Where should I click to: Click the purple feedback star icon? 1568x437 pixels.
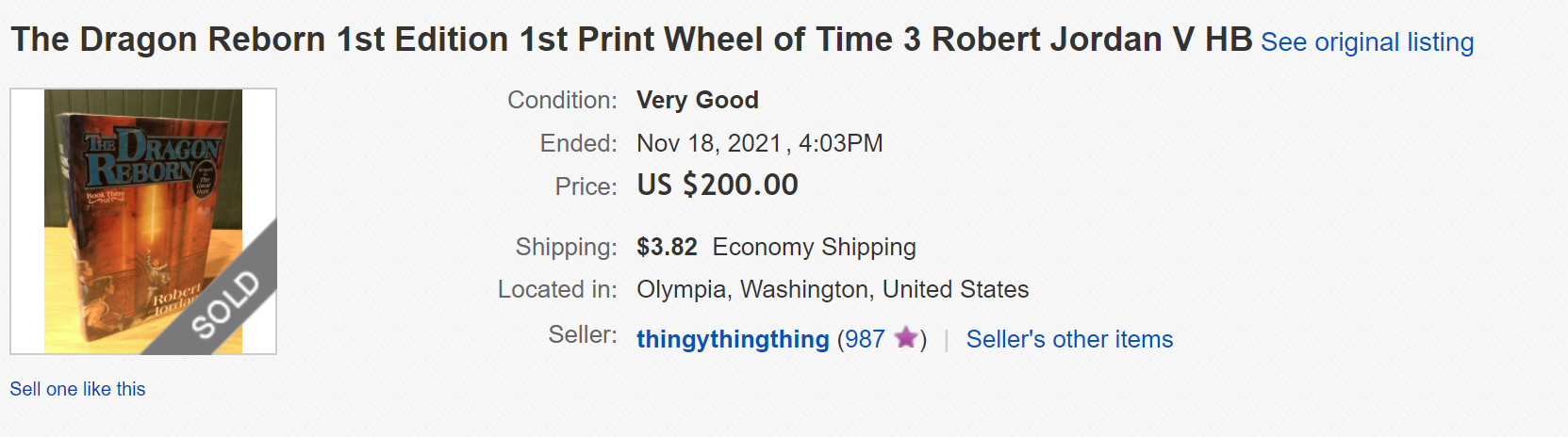pyautogui.click(x=905, y=337)
